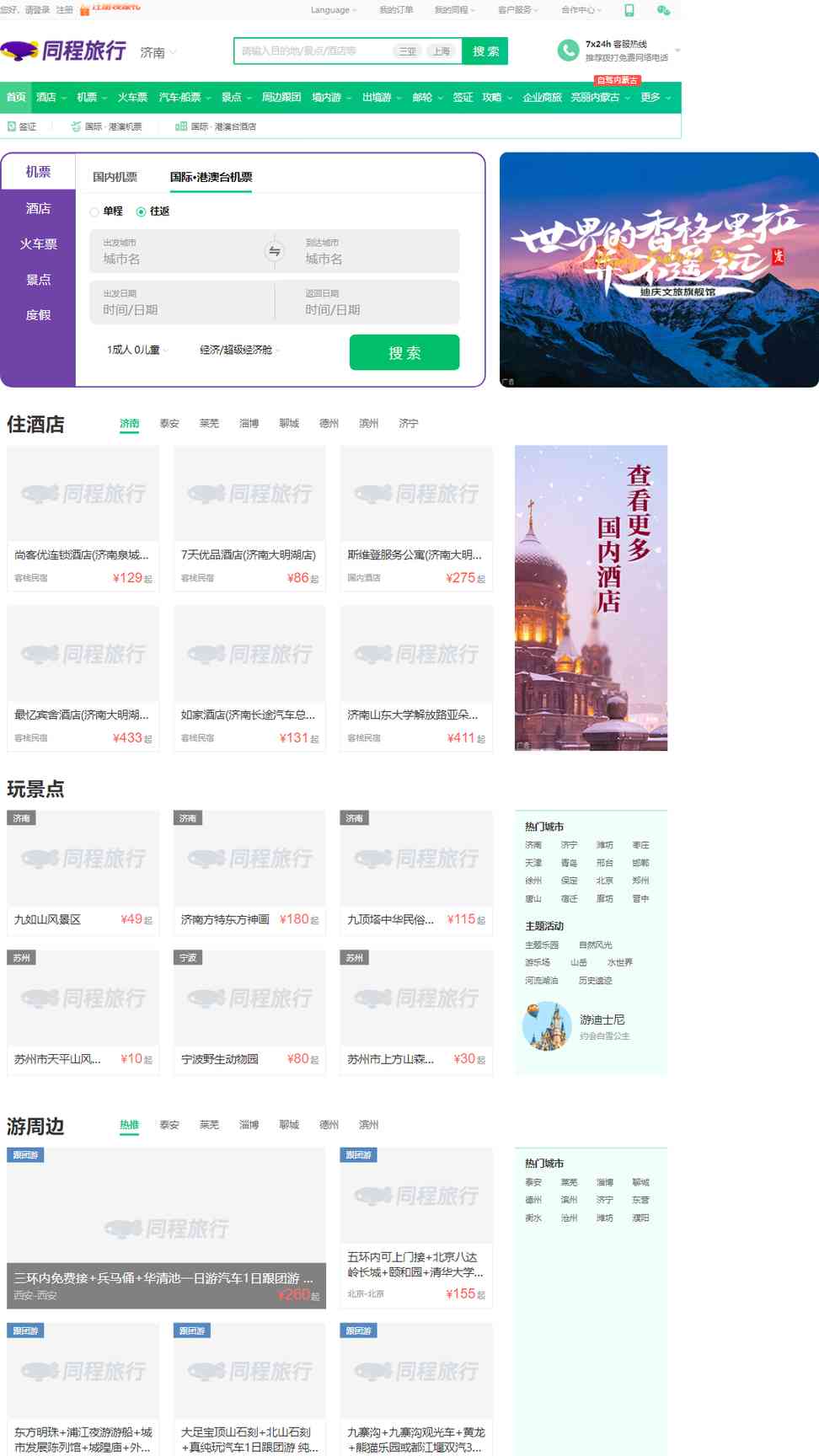819x1456 pixels.
Task: Open the 三环内免费接+兵马俑 tour card
Action: point(166,1228)
